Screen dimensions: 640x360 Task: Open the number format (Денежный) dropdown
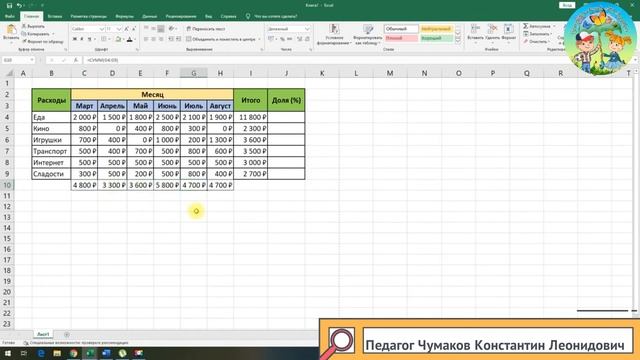pos(307,29)
